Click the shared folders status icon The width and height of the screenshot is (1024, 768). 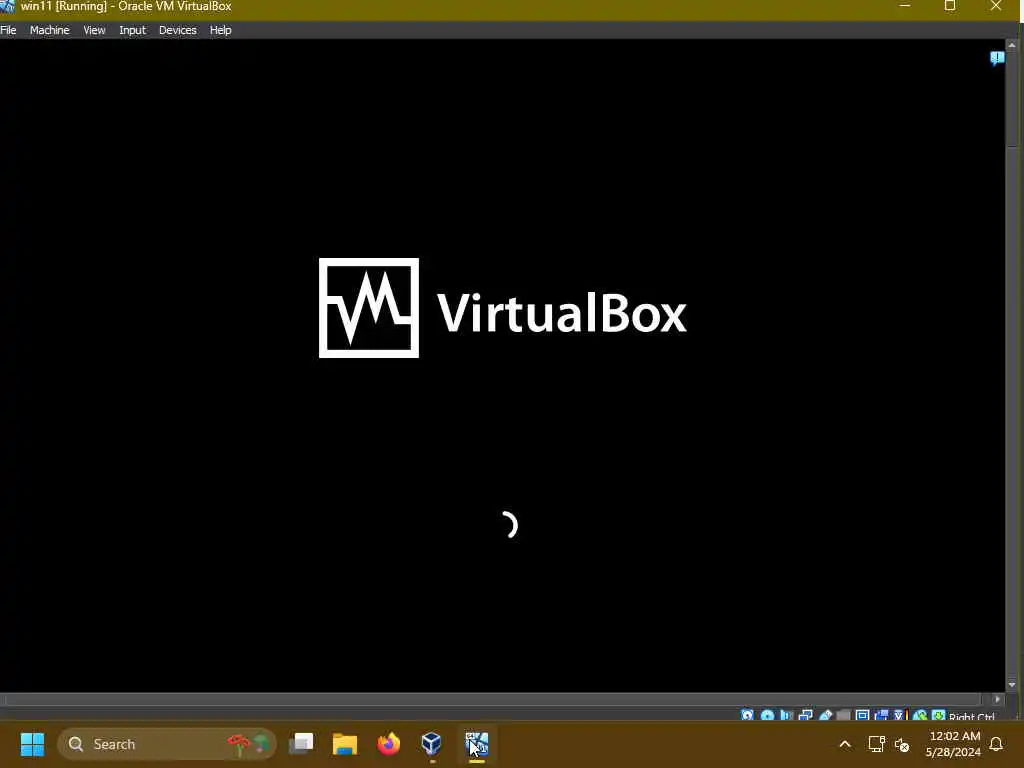(x=844, y=716)
